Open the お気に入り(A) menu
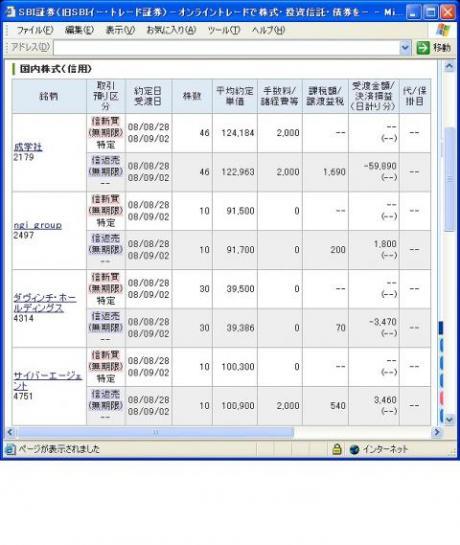Screen dimensions: 460x545 (x=171, y=30)
